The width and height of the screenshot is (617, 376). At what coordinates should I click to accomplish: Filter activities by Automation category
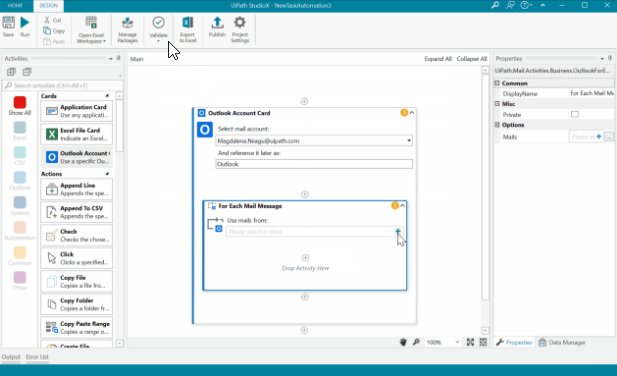(x=20, y=231)
